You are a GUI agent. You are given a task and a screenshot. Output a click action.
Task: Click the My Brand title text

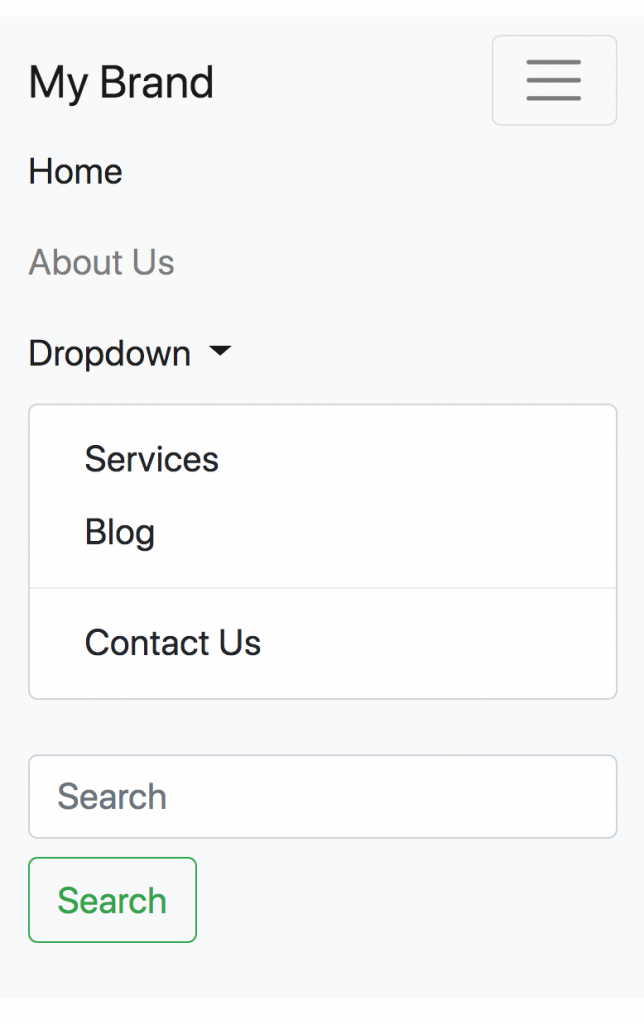point(121,82)
